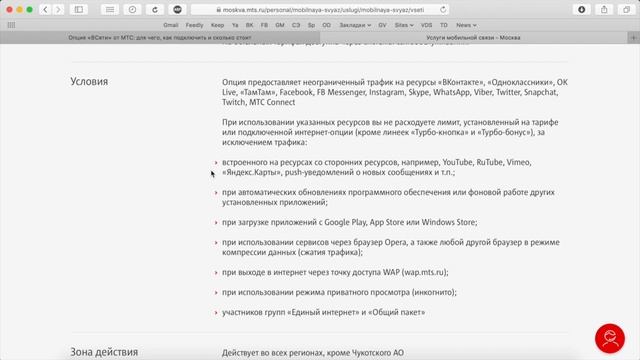Image resolution: width=640 pixels, height=360 pixels.
Task: Click the bullet about «Единый интернет» и «Общий пакет»
Action: tap(323, 312)
